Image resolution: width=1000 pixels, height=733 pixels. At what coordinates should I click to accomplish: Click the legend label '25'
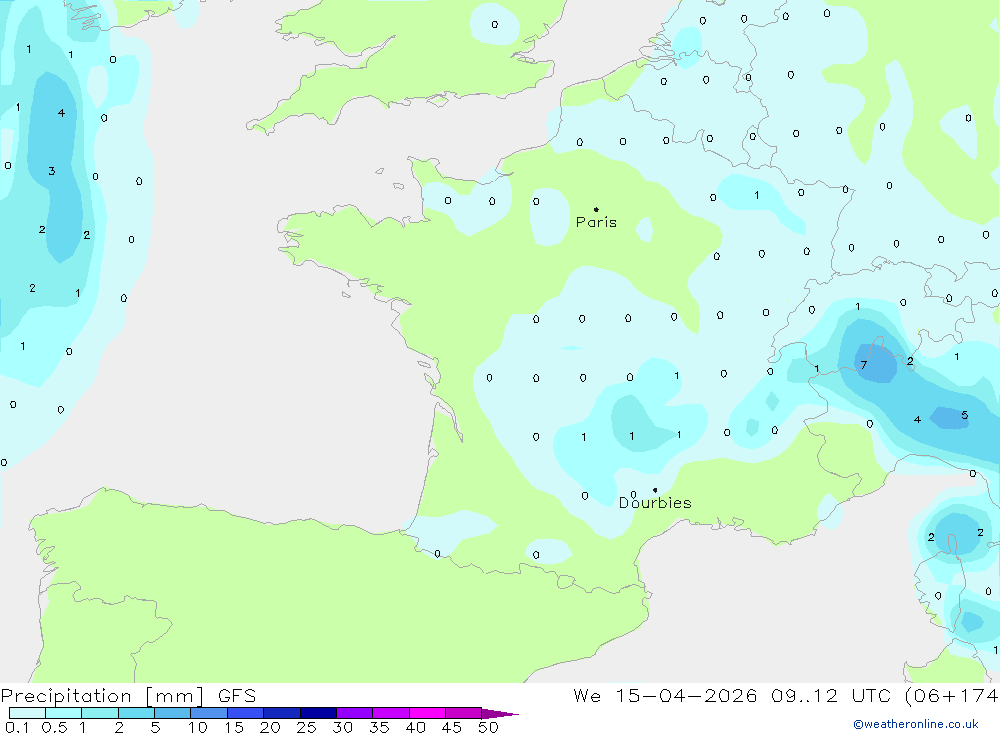(x=306, y=727)
